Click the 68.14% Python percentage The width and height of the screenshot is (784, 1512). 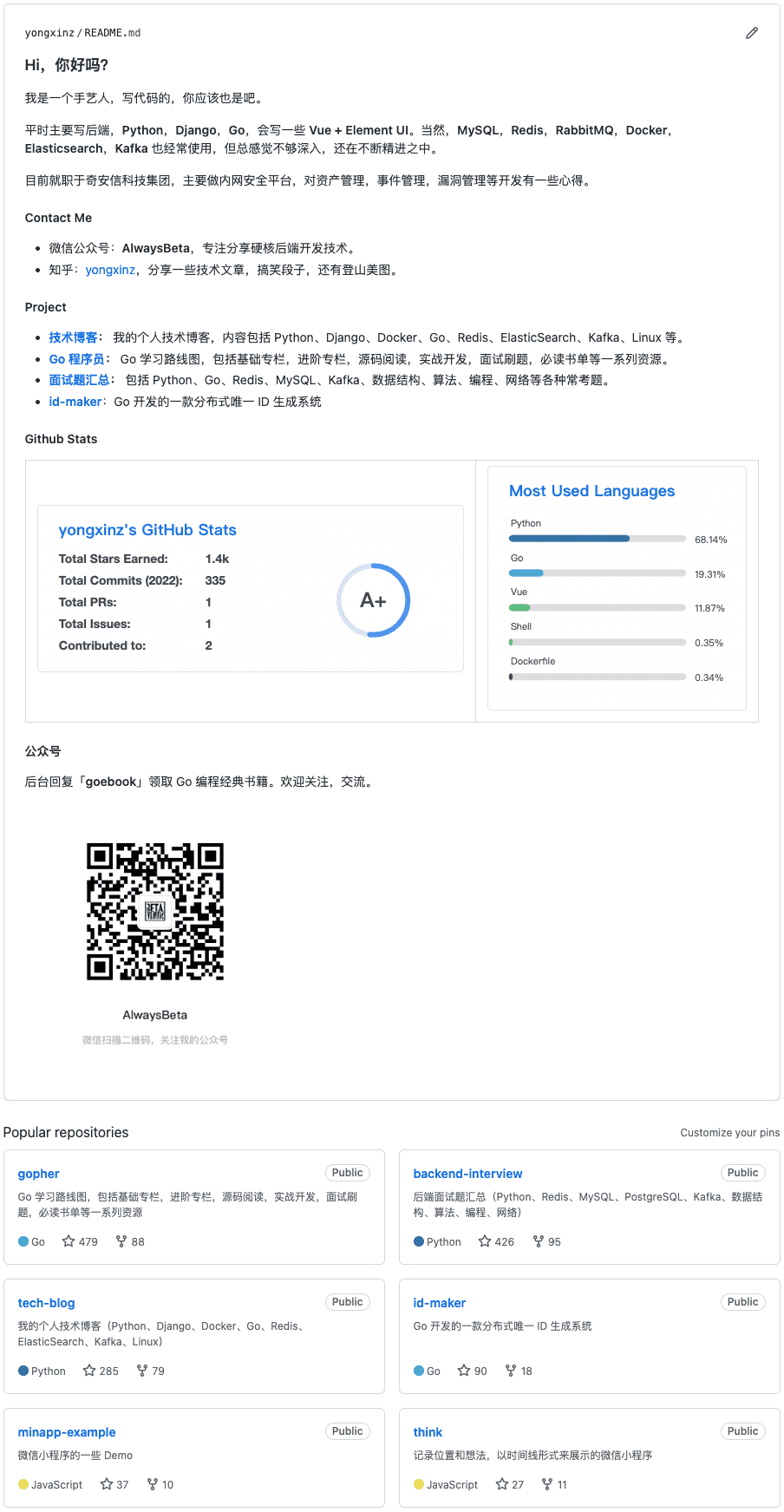pyautogui.click(x=711, y=540)
